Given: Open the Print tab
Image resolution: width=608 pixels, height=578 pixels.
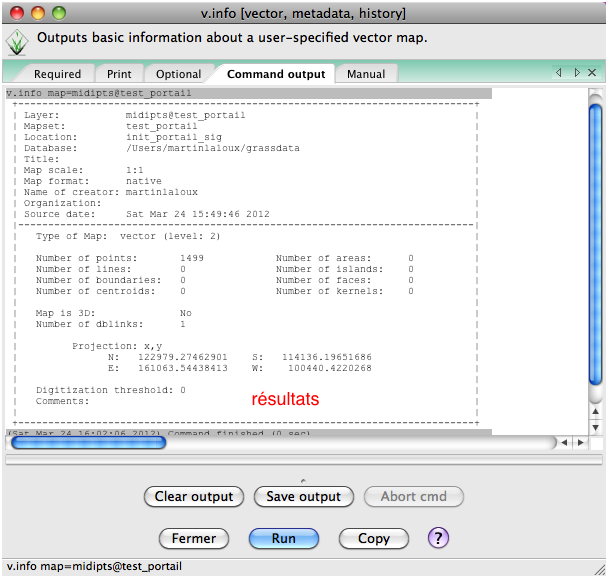Looking at the screenshot, I should (119, 74).
